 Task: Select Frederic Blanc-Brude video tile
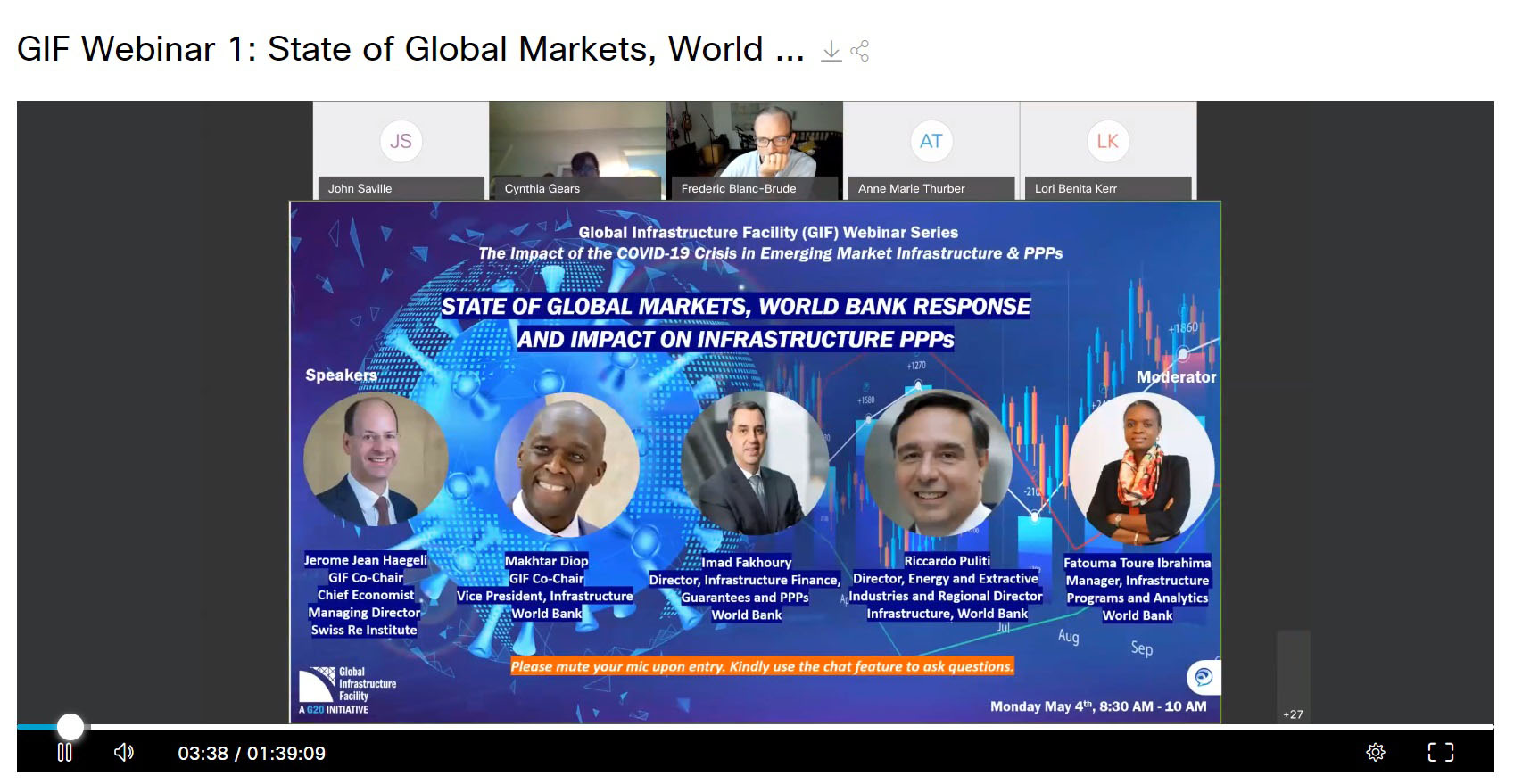coord(754,151)
